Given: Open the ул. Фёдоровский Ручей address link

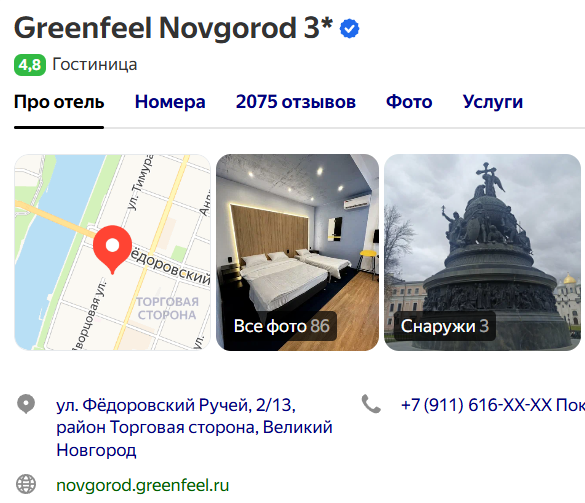Looking at the screenshot, I should pyautogui.click(x=194, y=427).
